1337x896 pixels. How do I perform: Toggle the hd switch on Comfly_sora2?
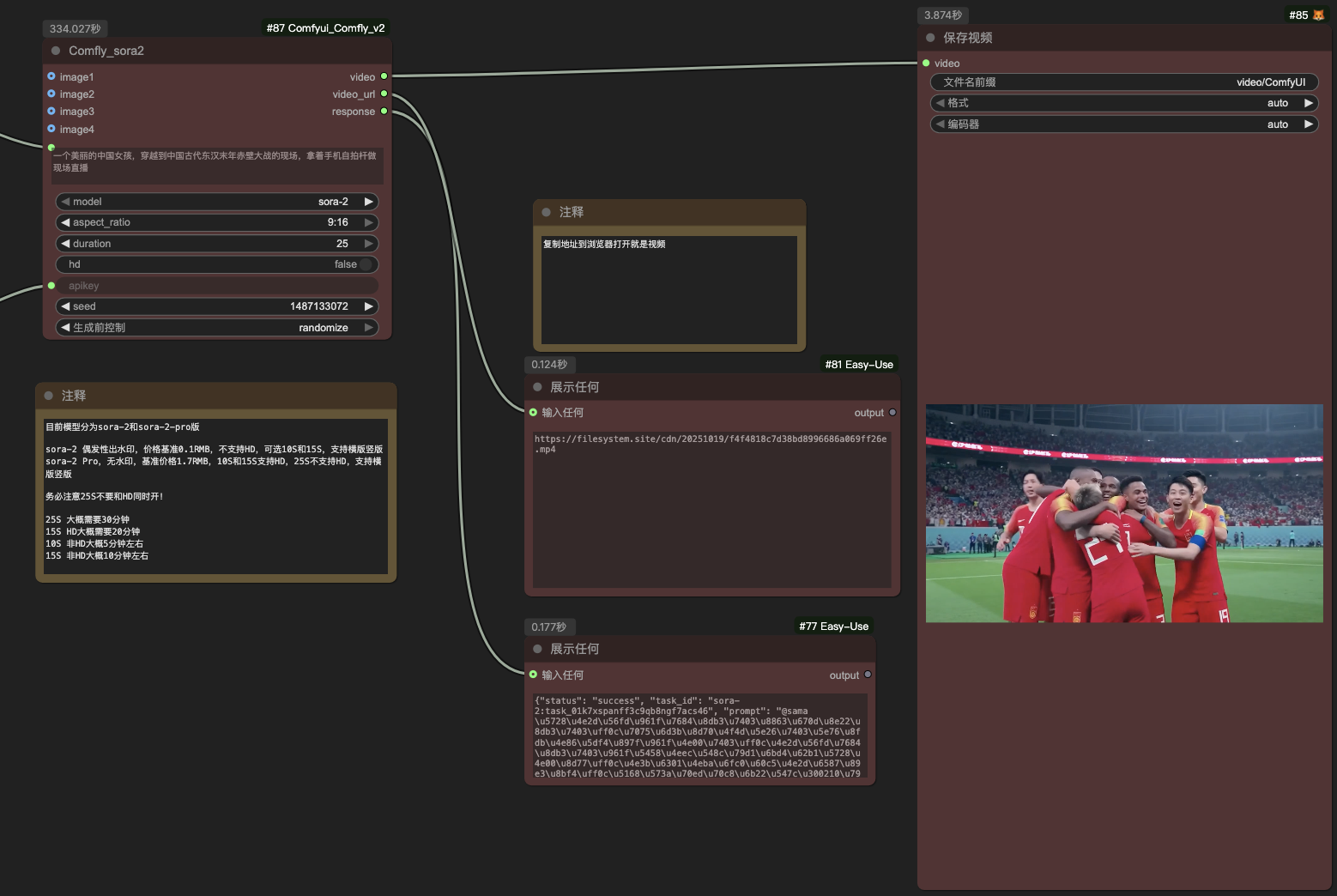click(x=366, y=264)
